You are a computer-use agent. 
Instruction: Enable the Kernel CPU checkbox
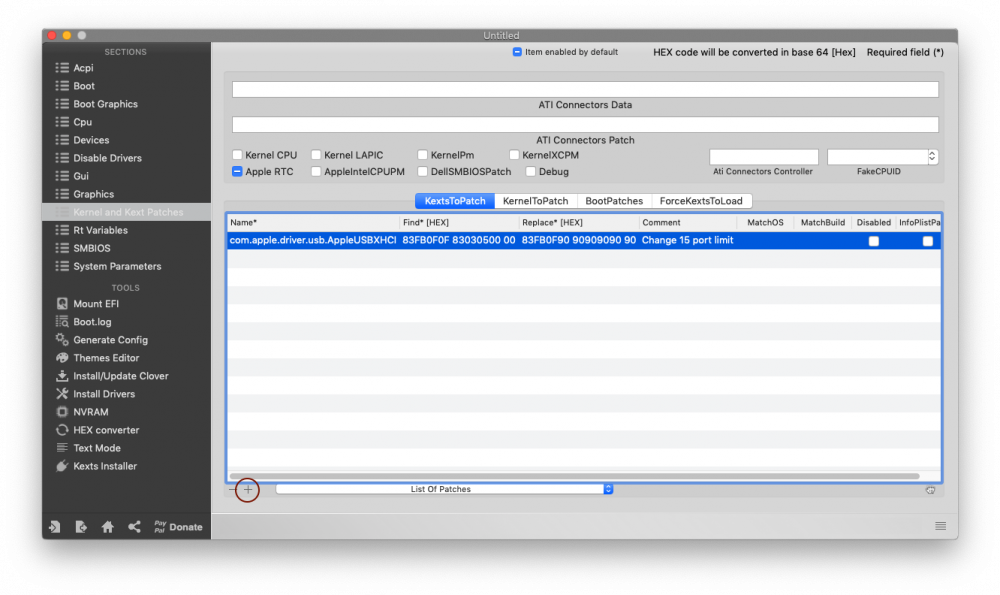tap(237, 155)
